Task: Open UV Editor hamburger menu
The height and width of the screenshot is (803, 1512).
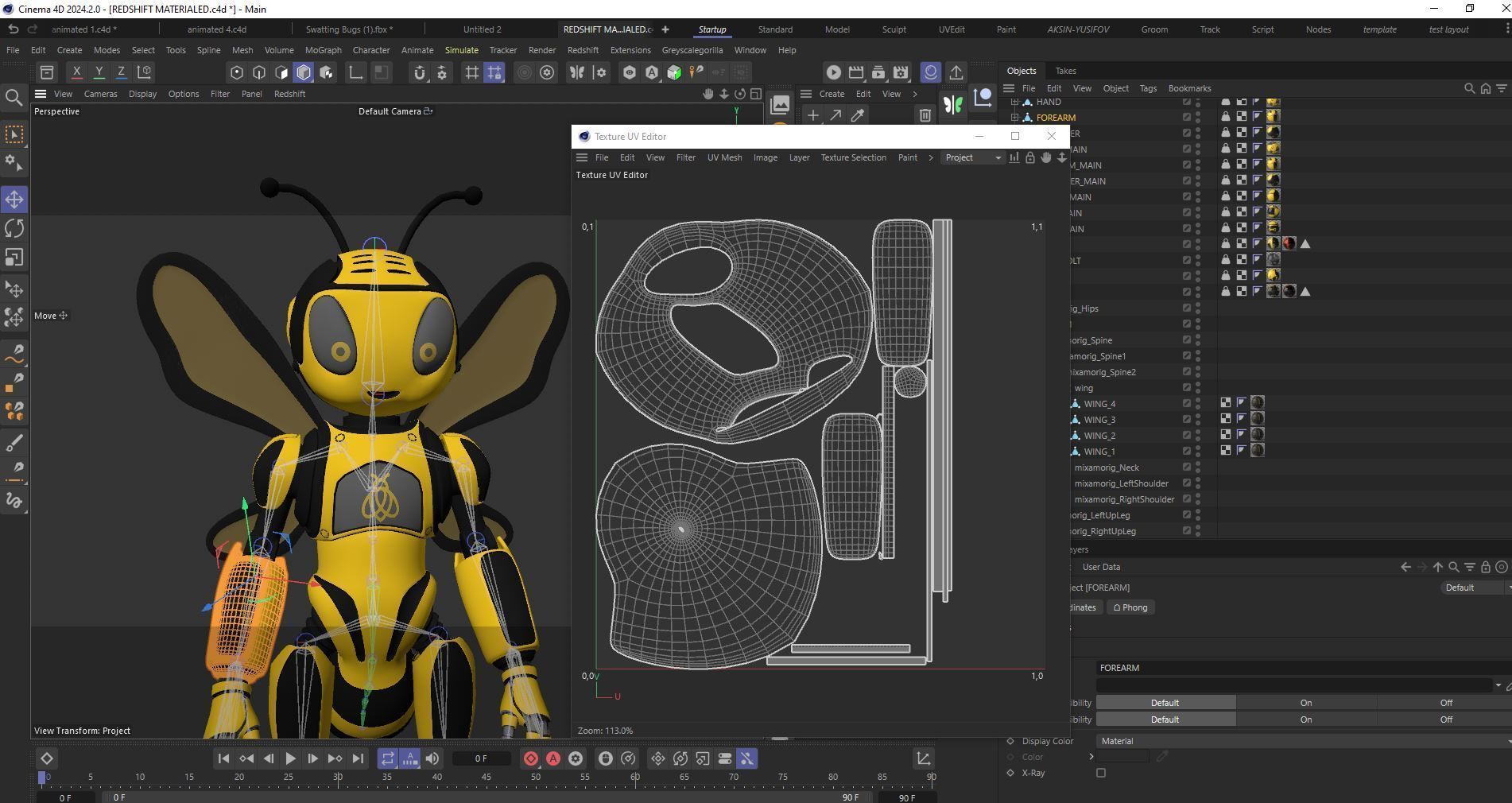Action: [582, 157]
